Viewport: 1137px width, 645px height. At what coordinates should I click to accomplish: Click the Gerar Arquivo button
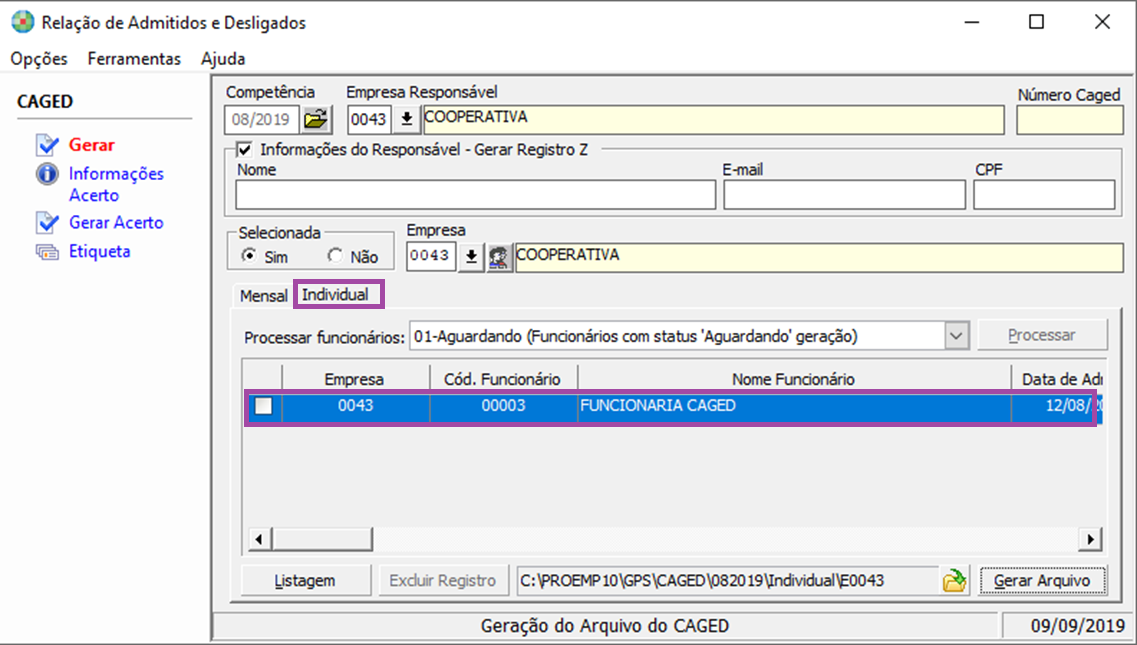(1043, 581)
